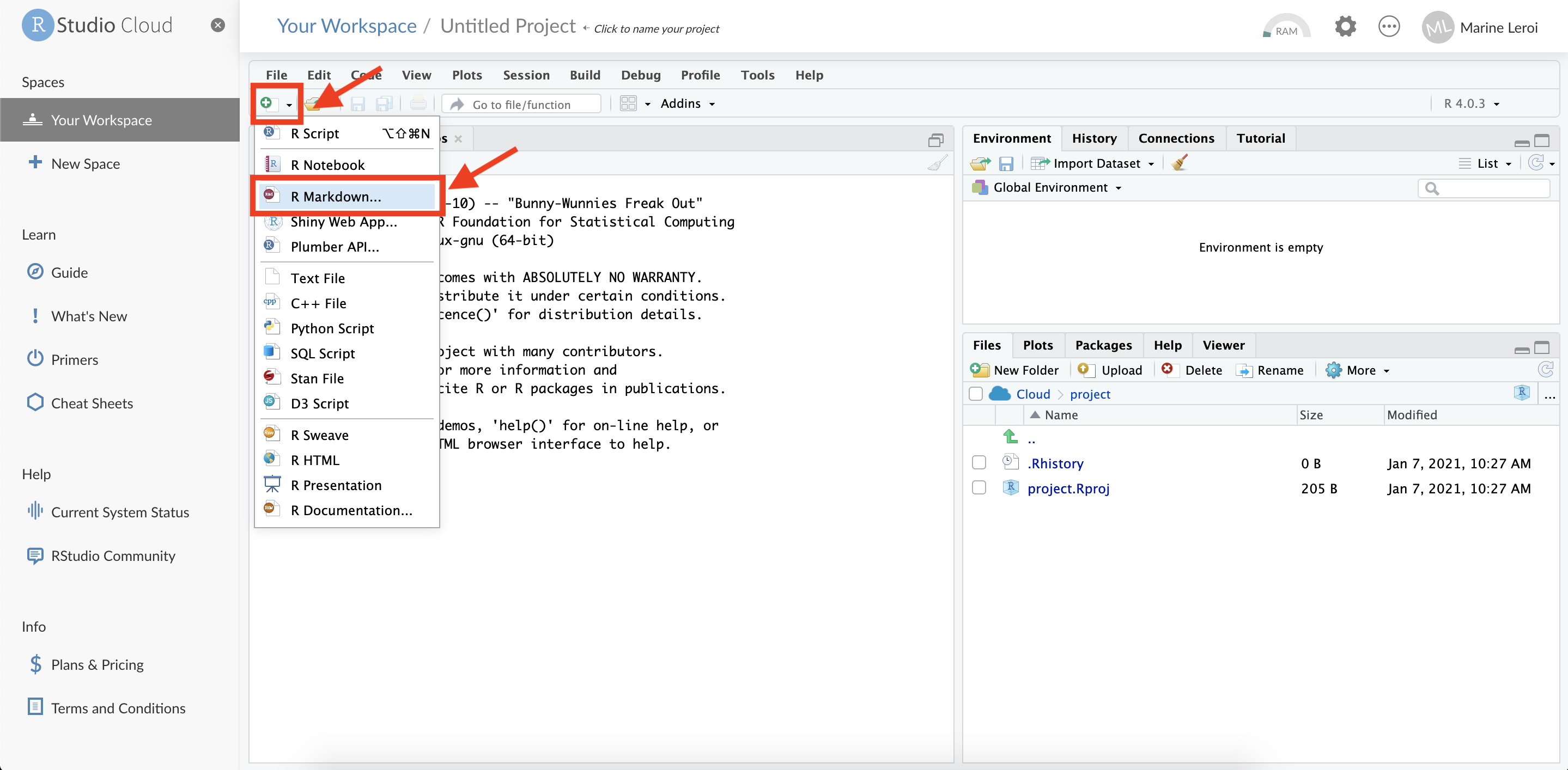Choose R Notebook from new file menu
The width and height of the screenshot is (1568, 770).
click(x=347, y=165)
